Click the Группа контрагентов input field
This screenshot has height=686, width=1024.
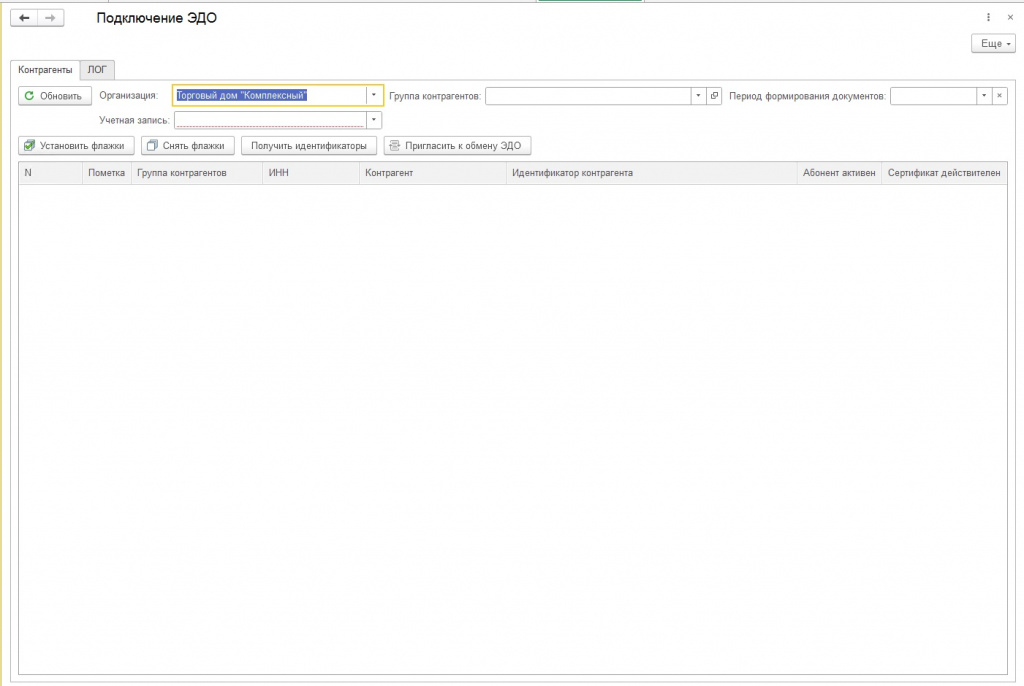588,96
